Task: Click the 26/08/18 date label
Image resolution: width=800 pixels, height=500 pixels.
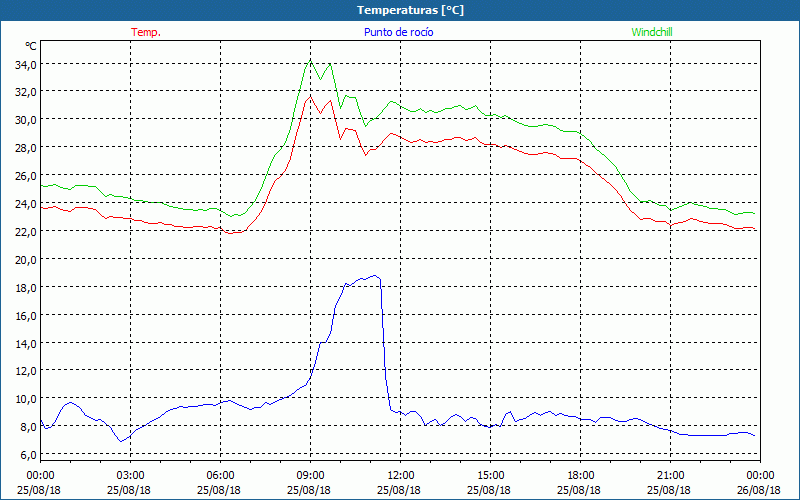Action: point(759,490)
